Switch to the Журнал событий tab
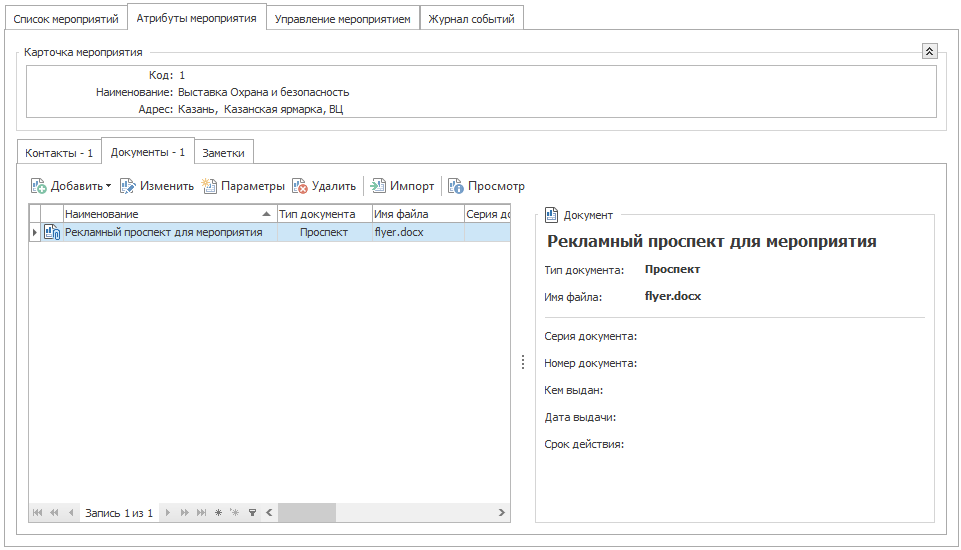The height and width of the screenshot is (550, 961). coord(471,19)
